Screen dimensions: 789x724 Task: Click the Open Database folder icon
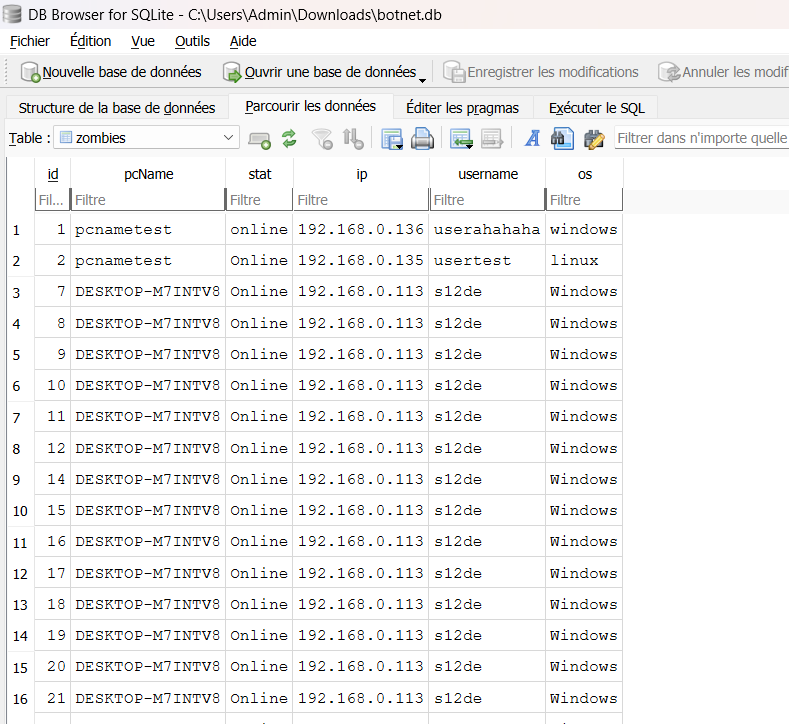pos(232,72)
